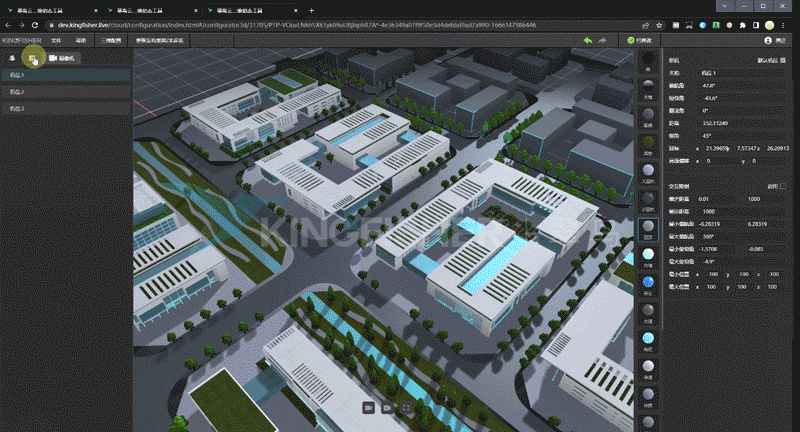Select camera position 机位3 in the list

(x=65, y=109)
